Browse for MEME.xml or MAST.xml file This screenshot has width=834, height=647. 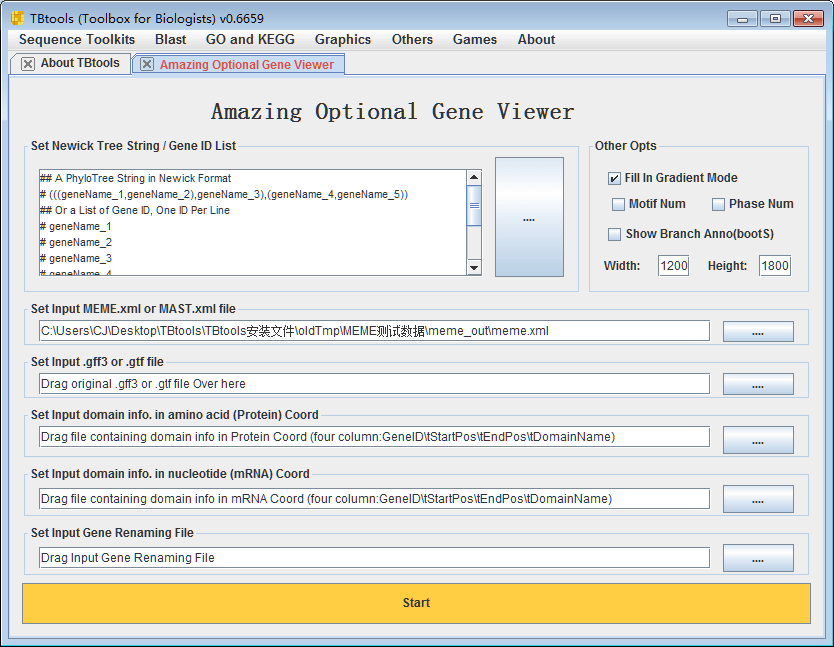click(758, 331)
